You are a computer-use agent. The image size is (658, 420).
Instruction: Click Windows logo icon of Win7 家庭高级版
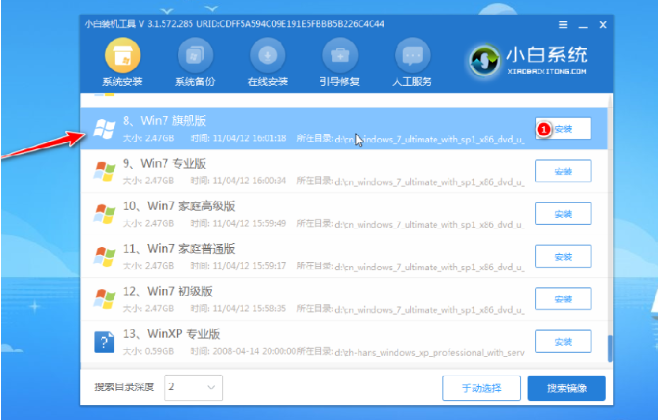tap(104, 214)
